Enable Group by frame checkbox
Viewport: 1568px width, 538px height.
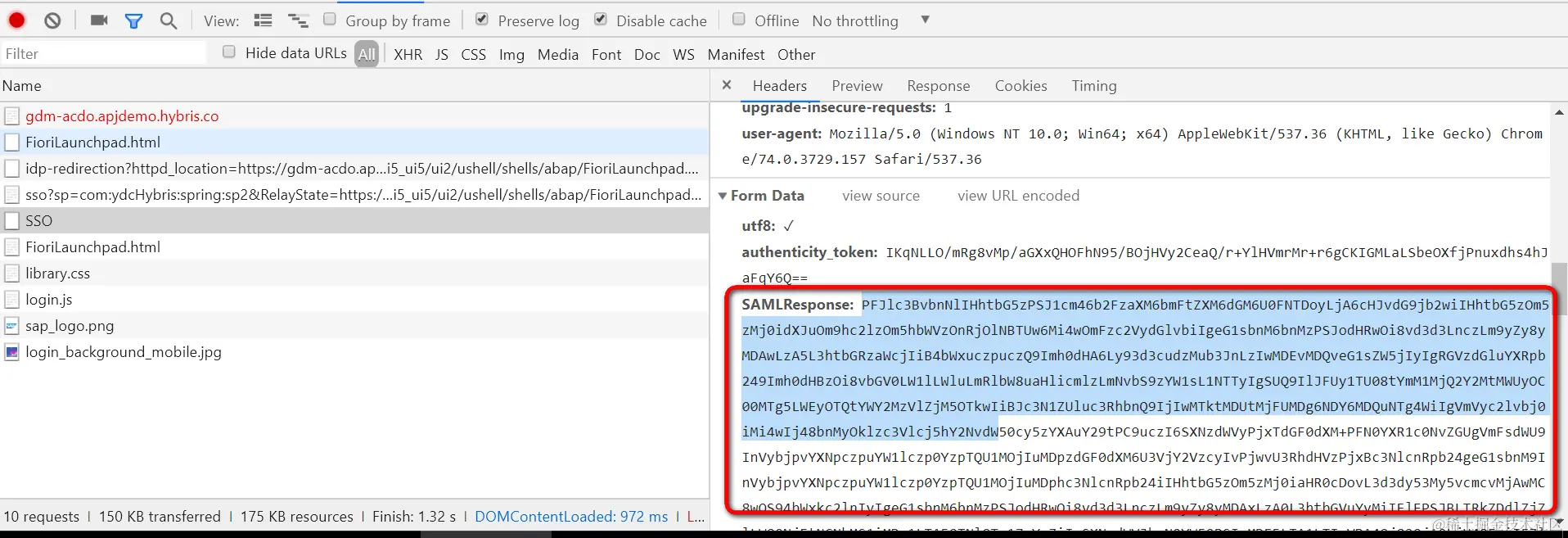tap(330, 19)
